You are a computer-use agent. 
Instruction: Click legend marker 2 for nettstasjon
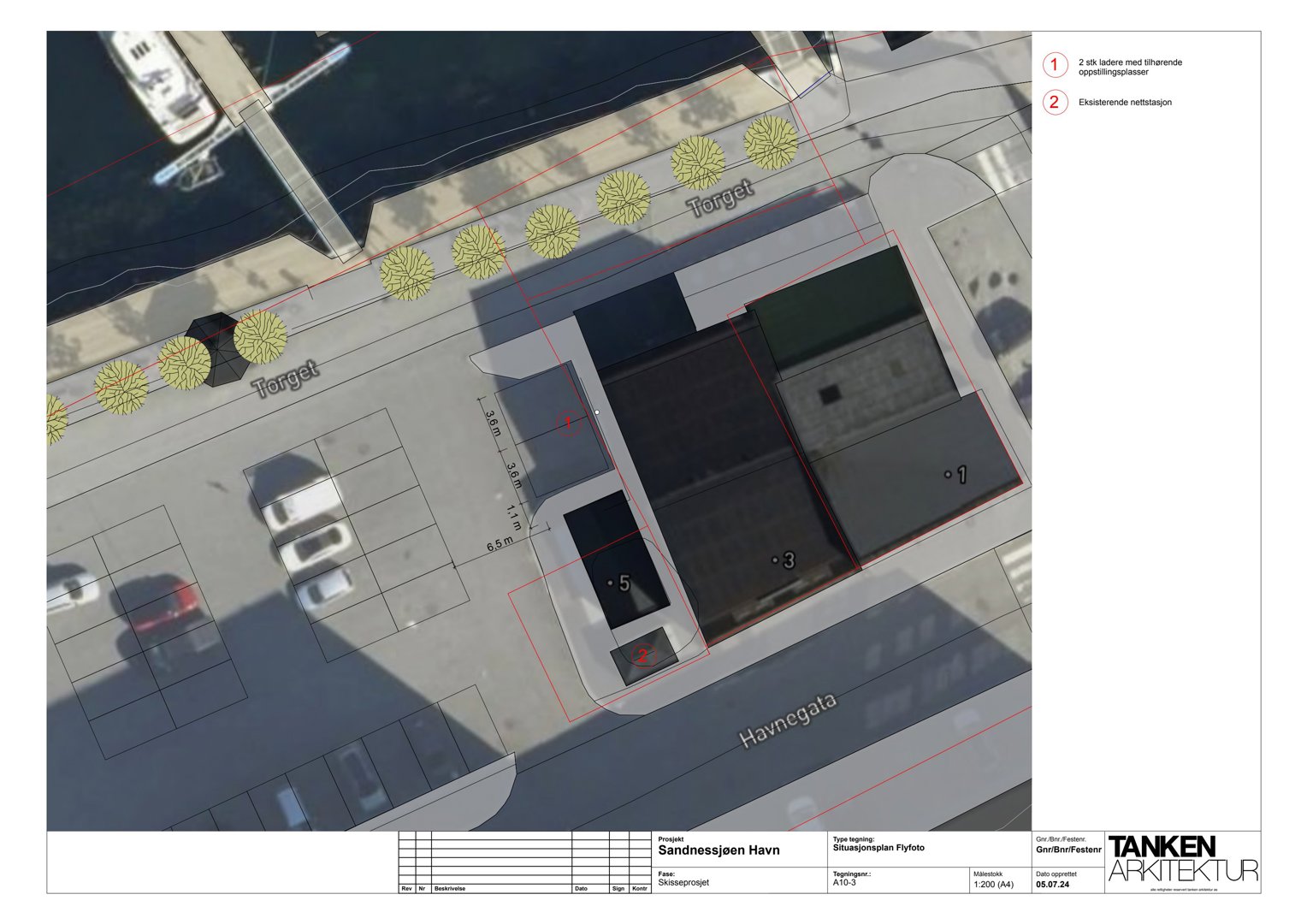coord(1056,101)
